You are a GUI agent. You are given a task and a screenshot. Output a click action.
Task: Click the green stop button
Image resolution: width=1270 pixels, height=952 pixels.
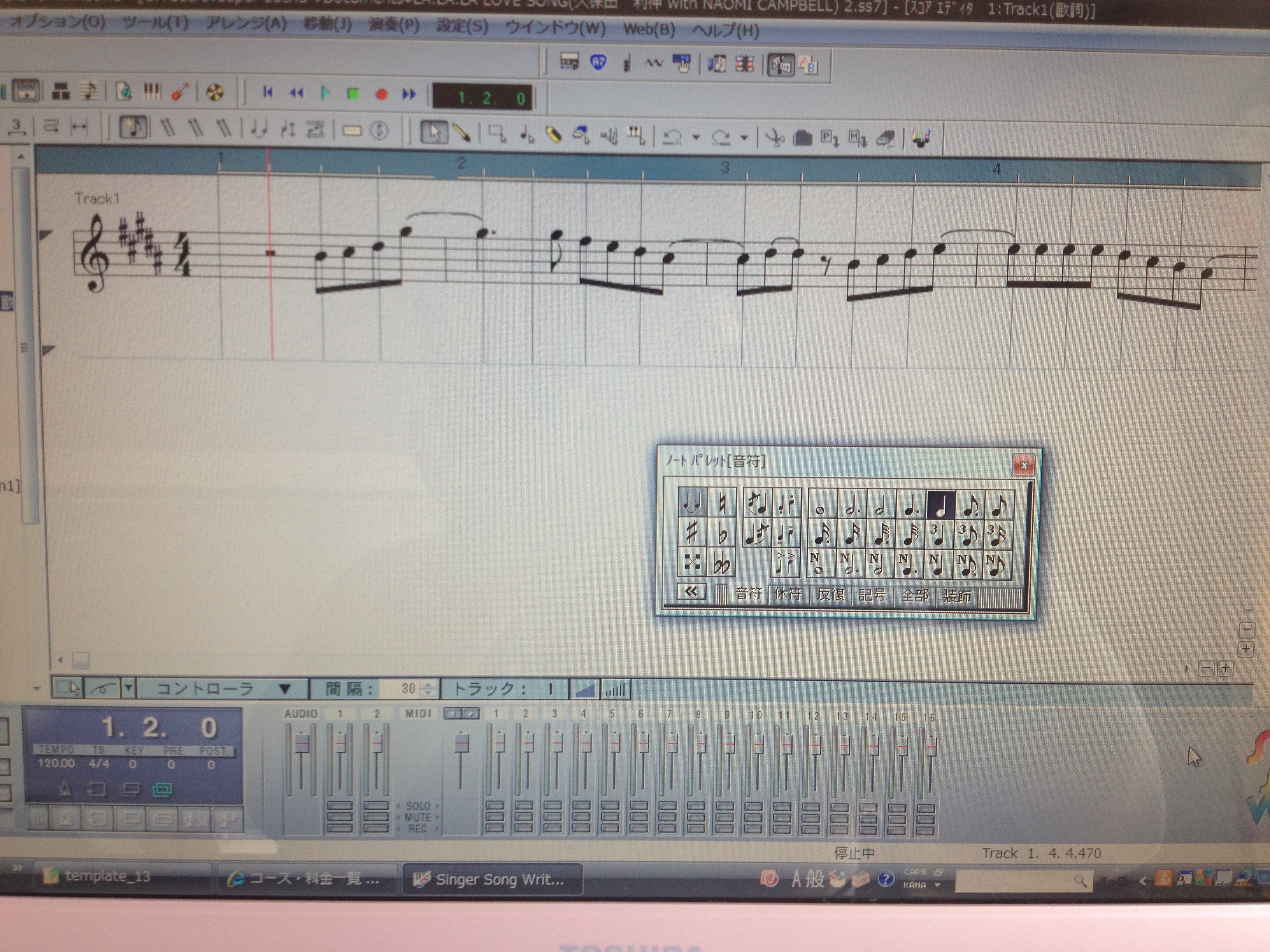[353, 94]
